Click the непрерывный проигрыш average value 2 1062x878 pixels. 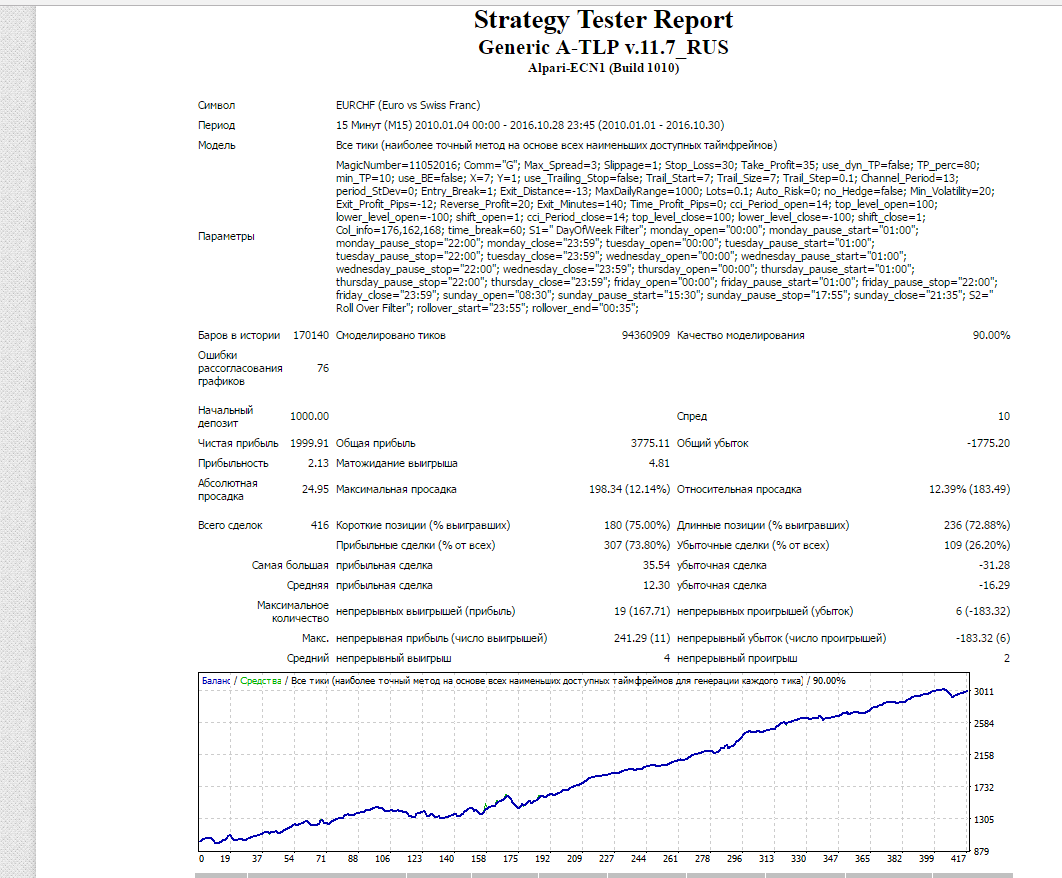click(1006, 658)
